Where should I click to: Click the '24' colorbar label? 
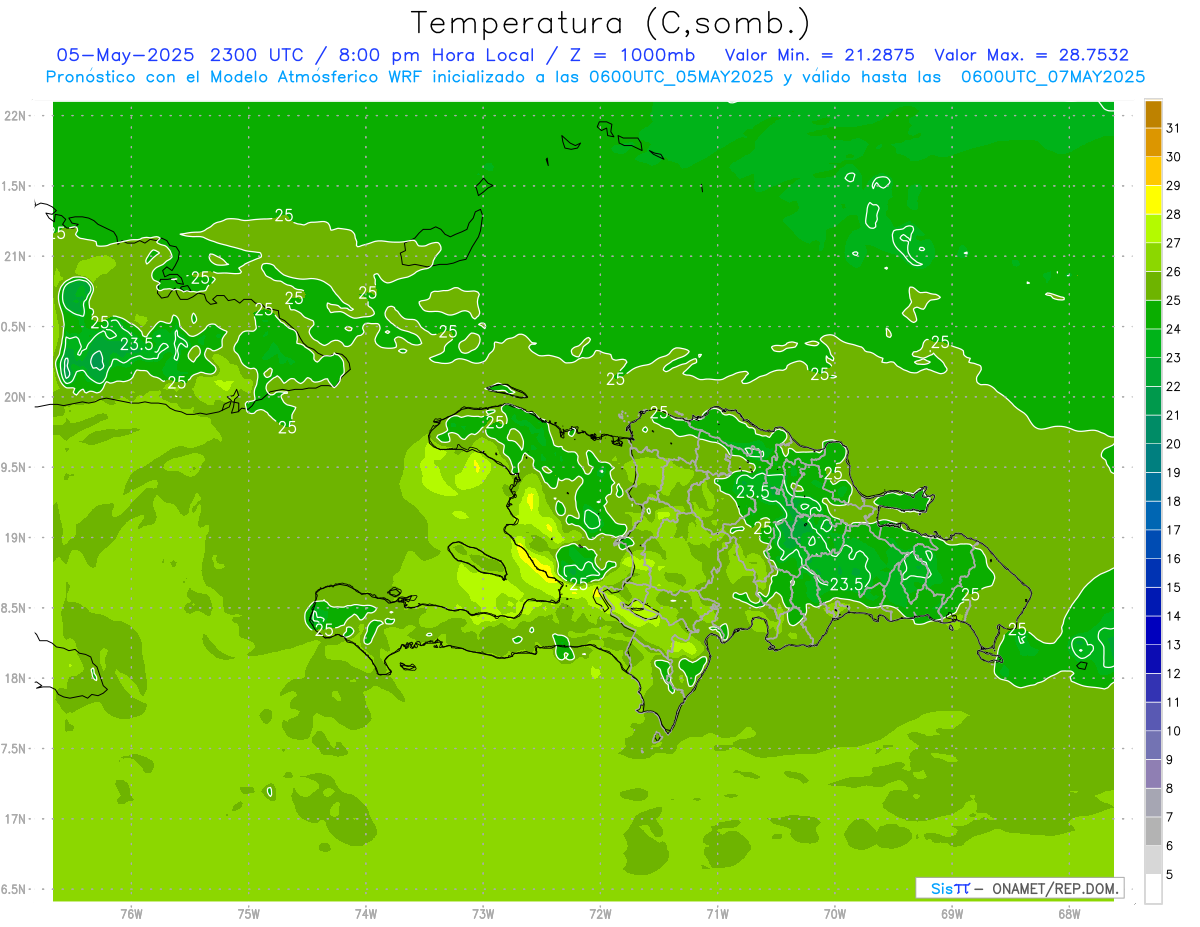click(1174, 329)
